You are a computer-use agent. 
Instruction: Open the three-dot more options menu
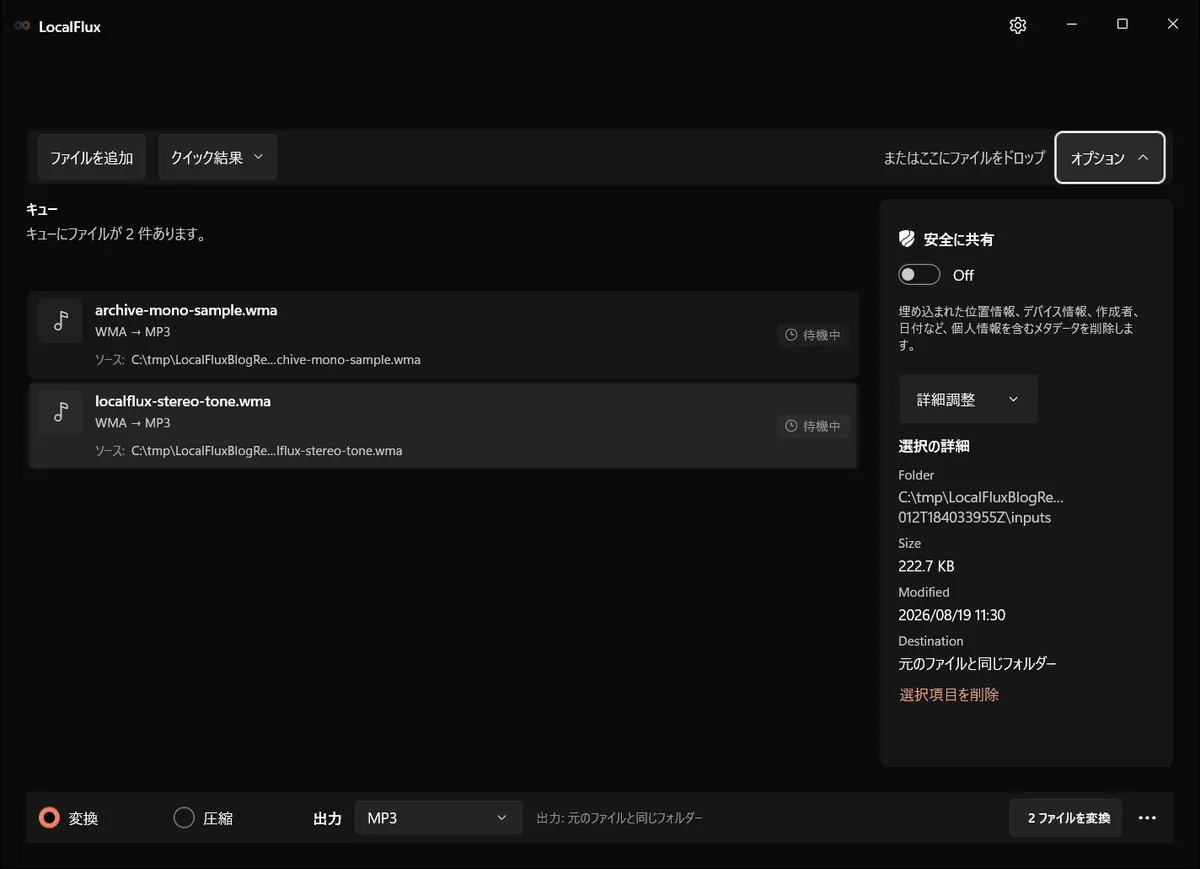click(1147, 818)
